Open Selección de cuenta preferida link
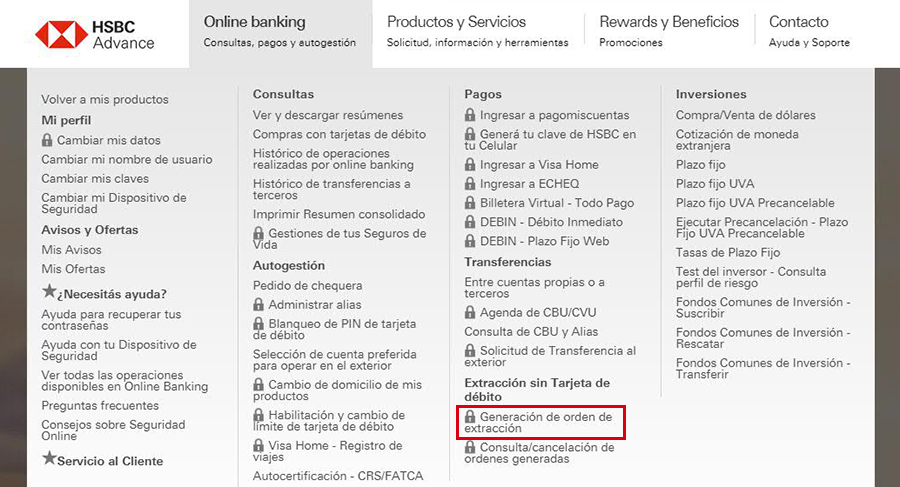 335,360
